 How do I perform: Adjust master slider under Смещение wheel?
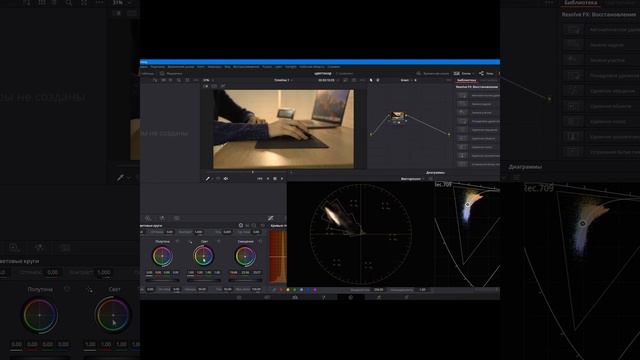(x=245, y=280)
